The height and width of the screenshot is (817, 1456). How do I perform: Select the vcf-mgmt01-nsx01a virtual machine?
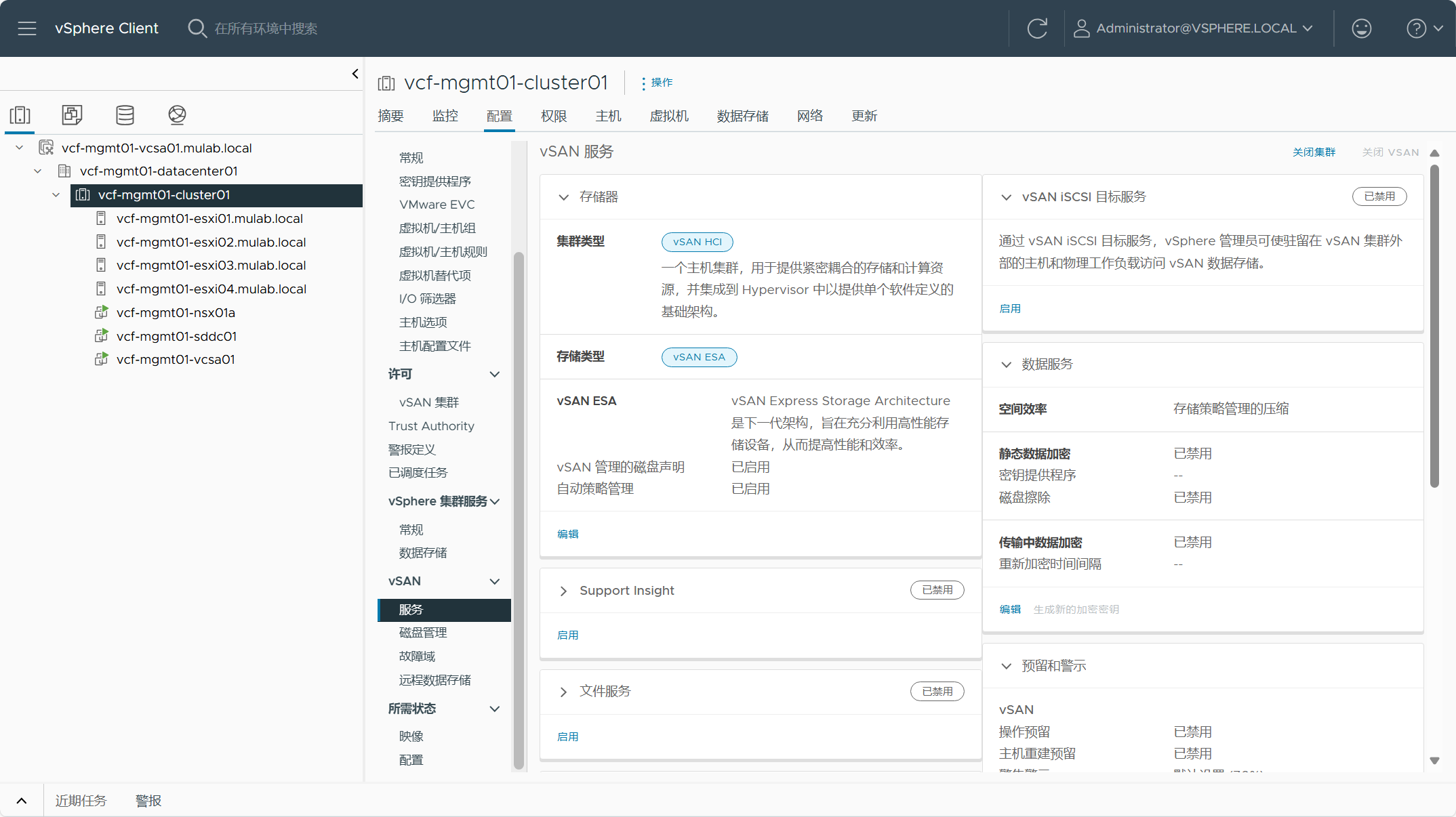tap(176, 312)
